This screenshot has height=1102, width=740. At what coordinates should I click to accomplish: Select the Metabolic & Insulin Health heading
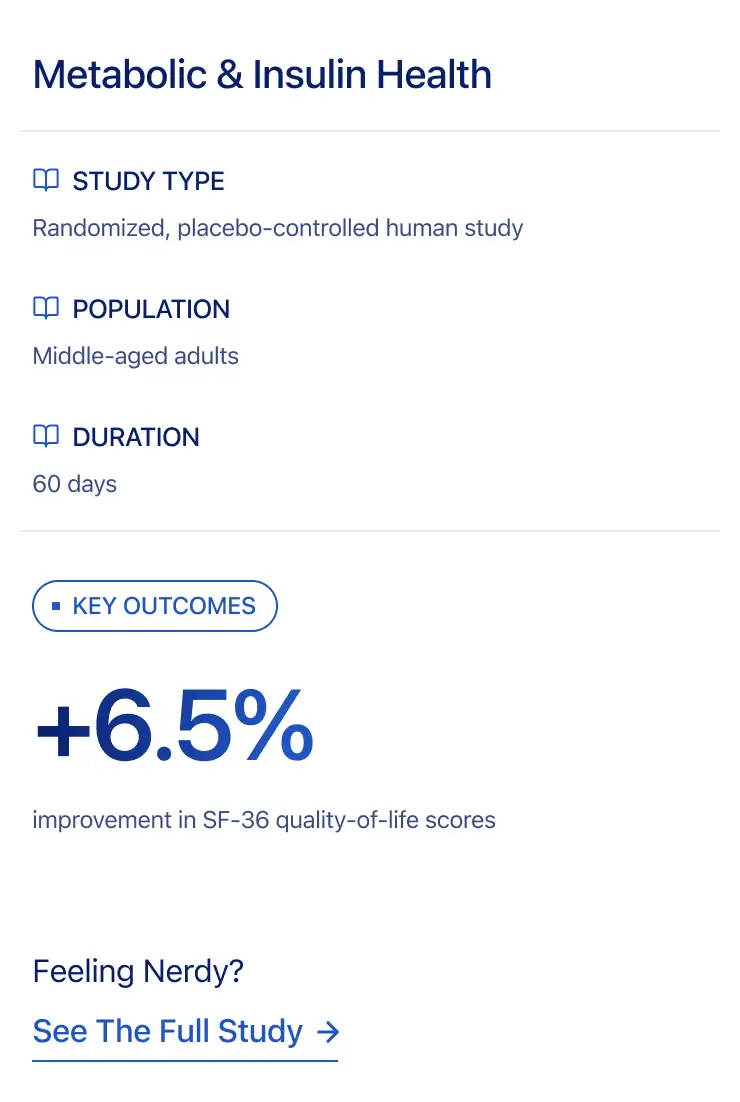coord(262,75)
